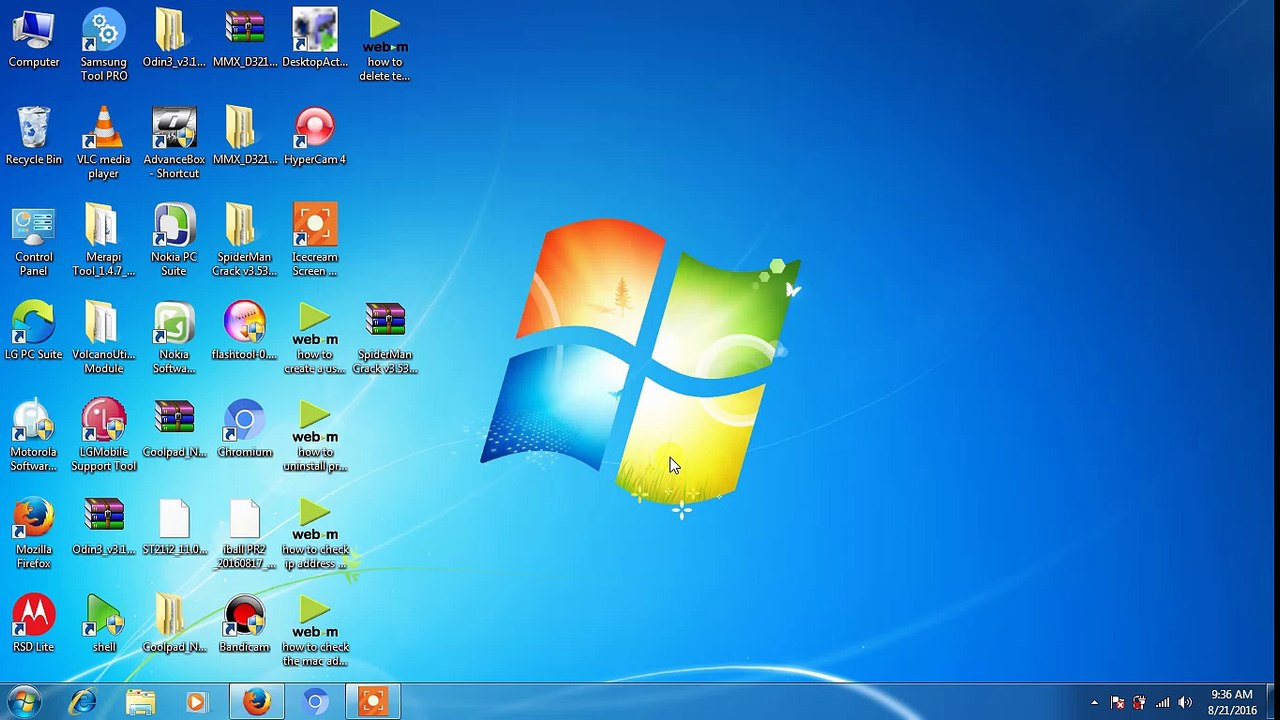The width and height of the screenshot is (1280, 720).
Task: Select the Coolpad_N folder icon
Action: tap(174, 624)
